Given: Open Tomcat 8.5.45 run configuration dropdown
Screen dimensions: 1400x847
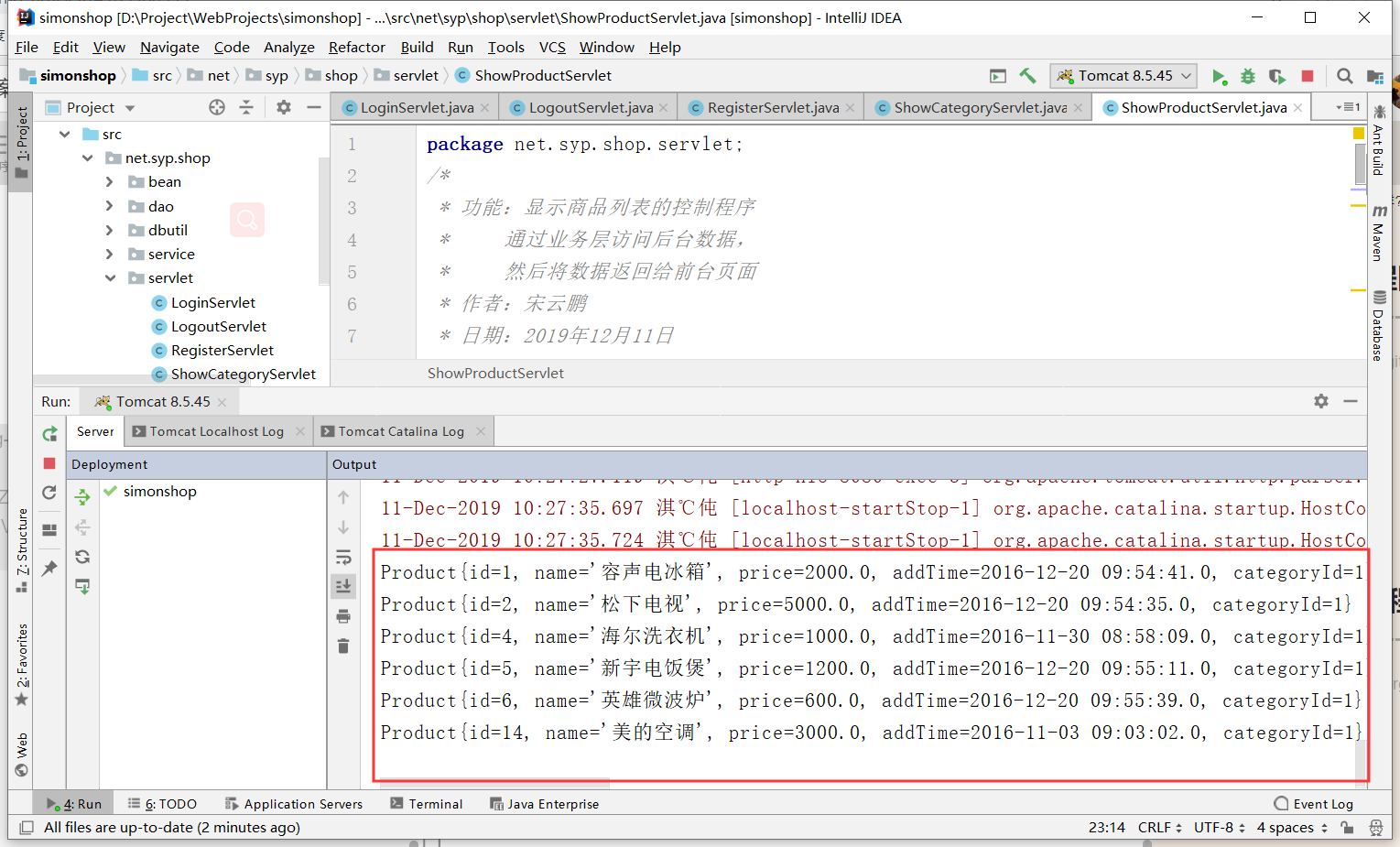Looking at the screenshot, I should coord(1124,76).
